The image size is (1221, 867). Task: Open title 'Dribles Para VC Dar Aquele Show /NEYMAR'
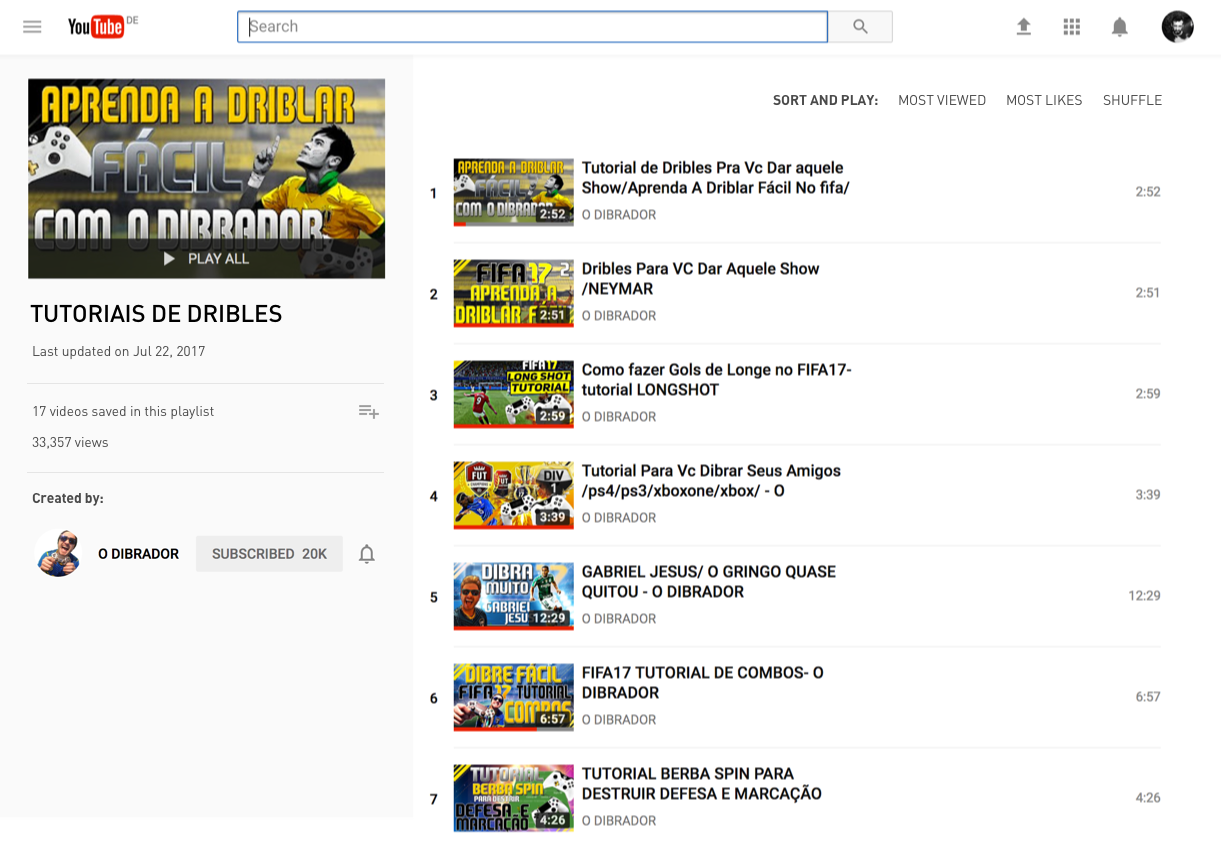point(701,279)
